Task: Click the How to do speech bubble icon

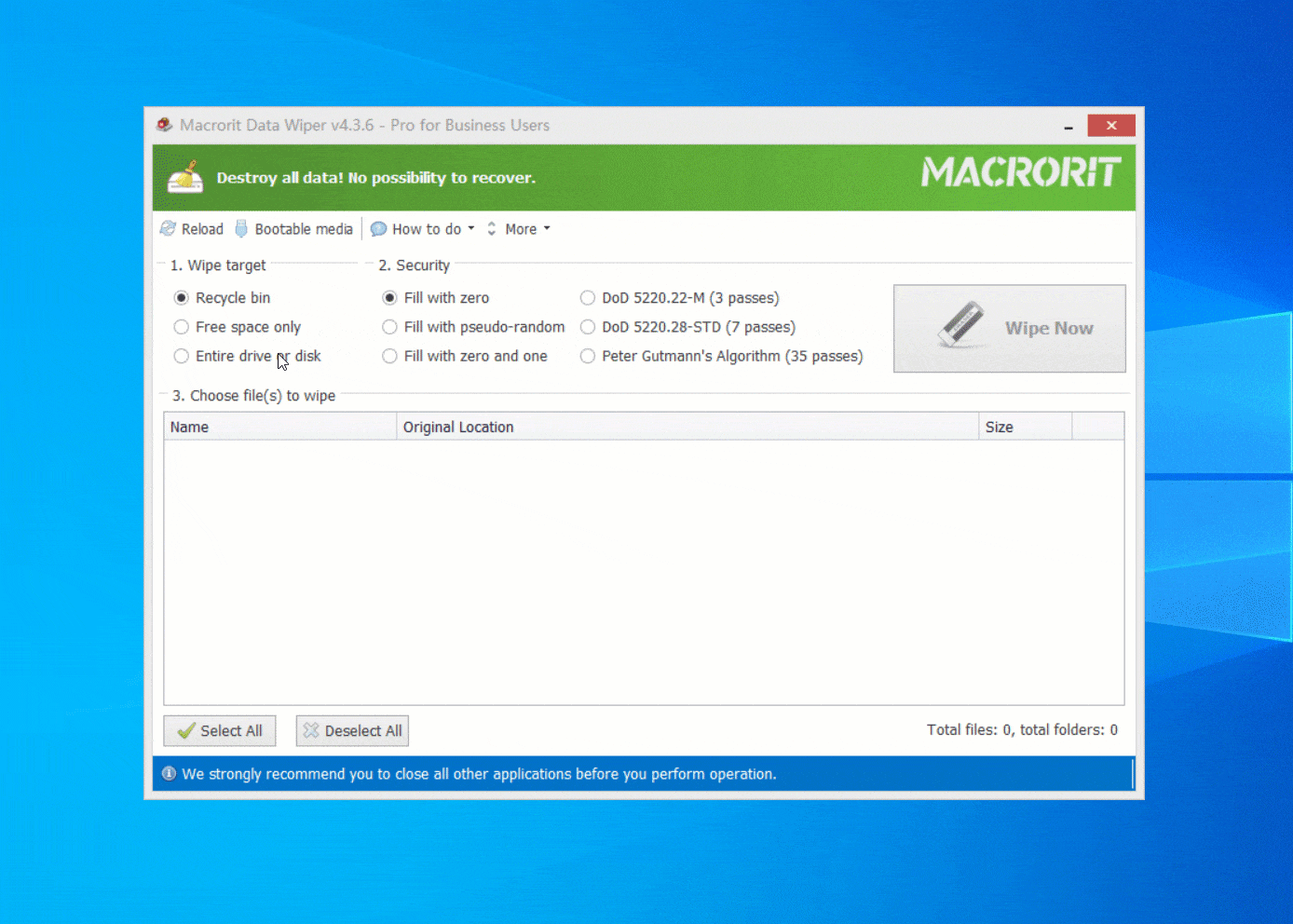Action: (x=378, y=228)
